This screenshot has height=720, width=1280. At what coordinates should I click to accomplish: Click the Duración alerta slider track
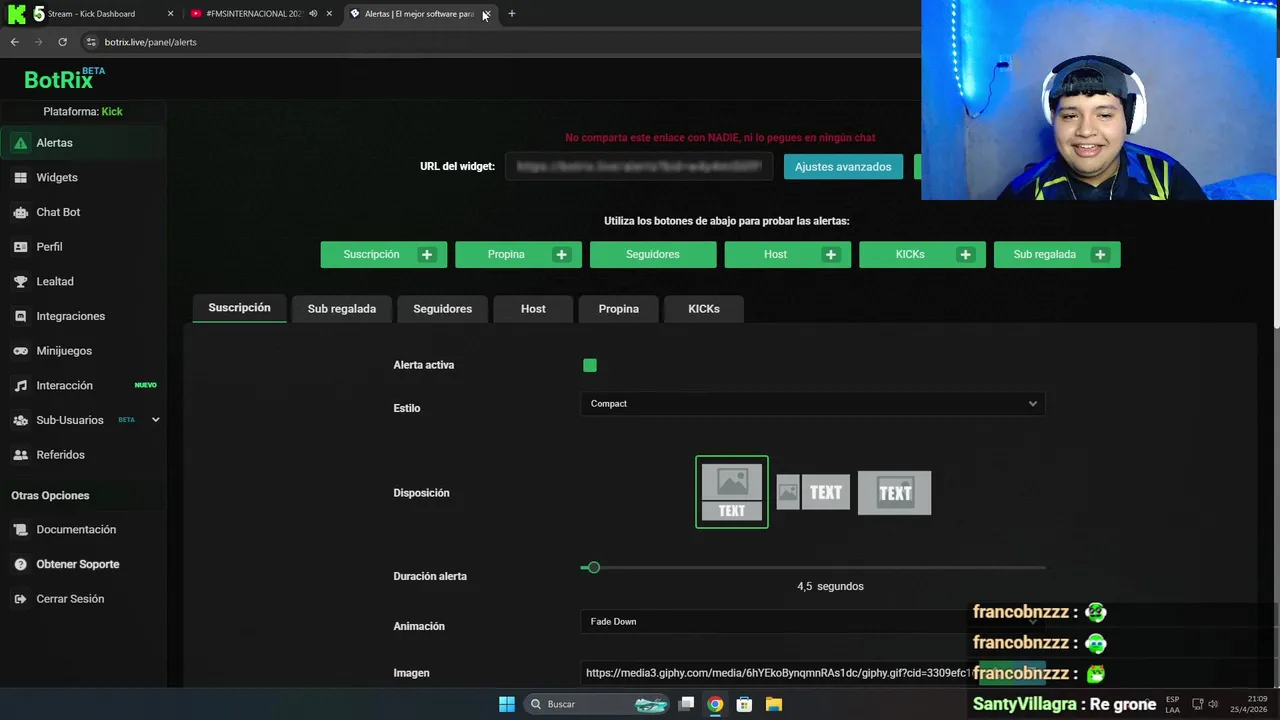(813, 568)
